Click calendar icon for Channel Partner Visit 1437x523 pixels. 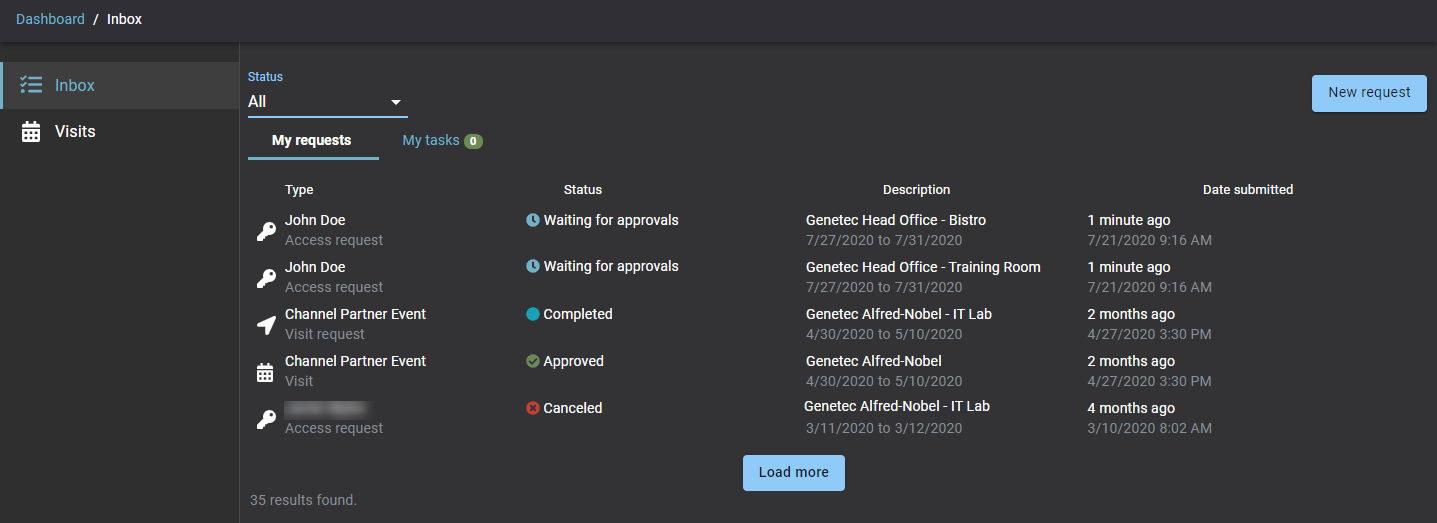[265, 372]
